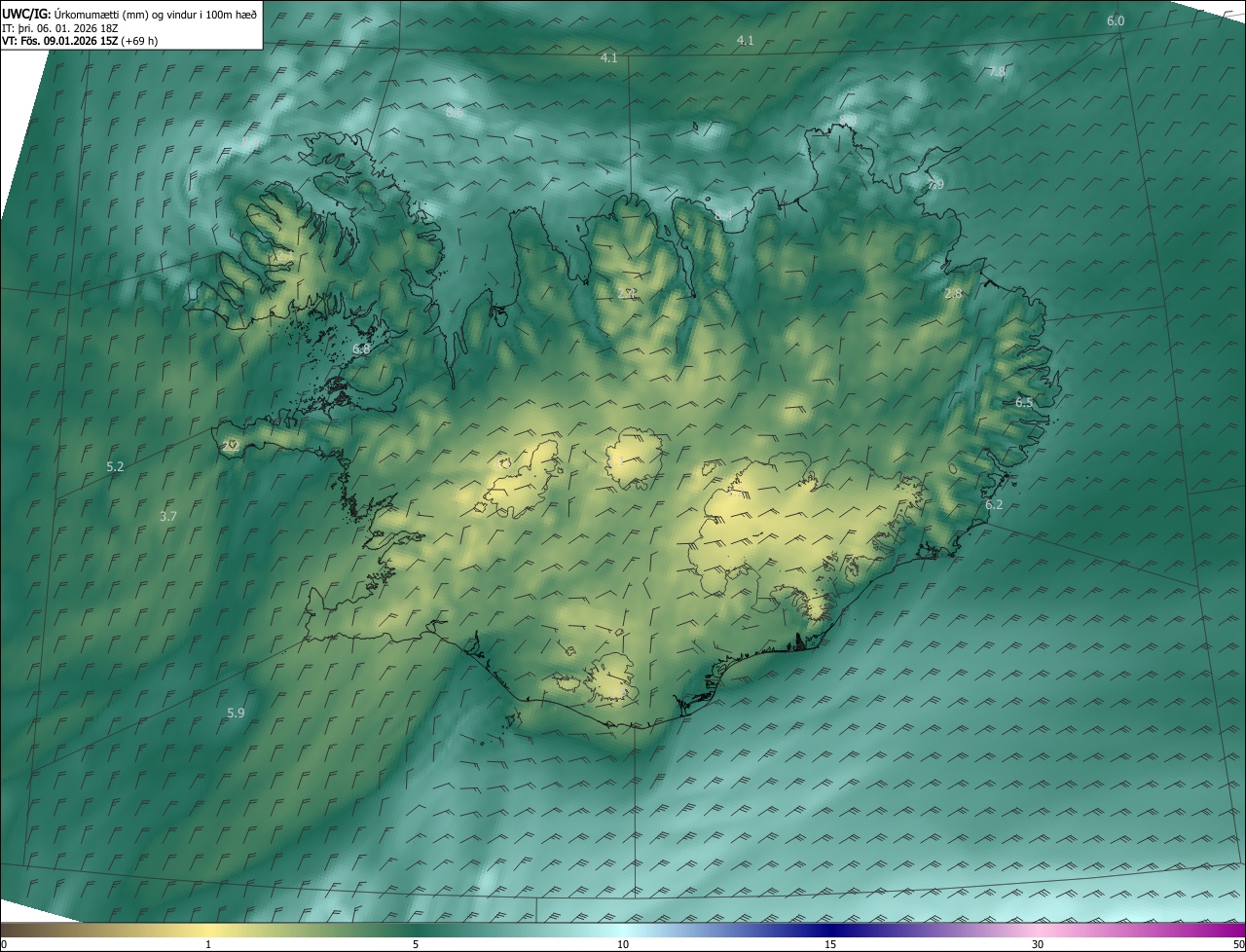Click the colorbar tick label 1
1246x952 pixels.
pos(208,944)
